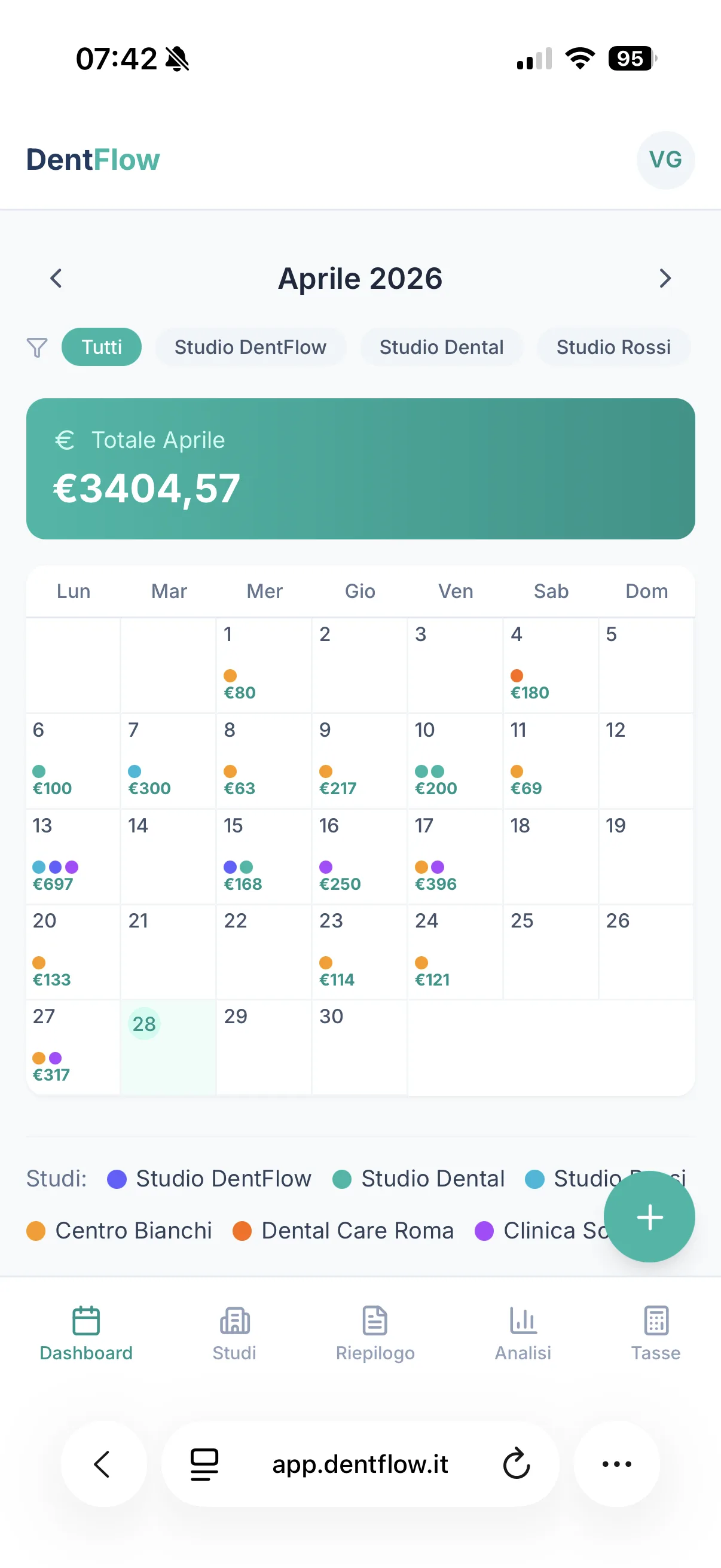Toggle the Studio Dental filter chip

(441, 347)
